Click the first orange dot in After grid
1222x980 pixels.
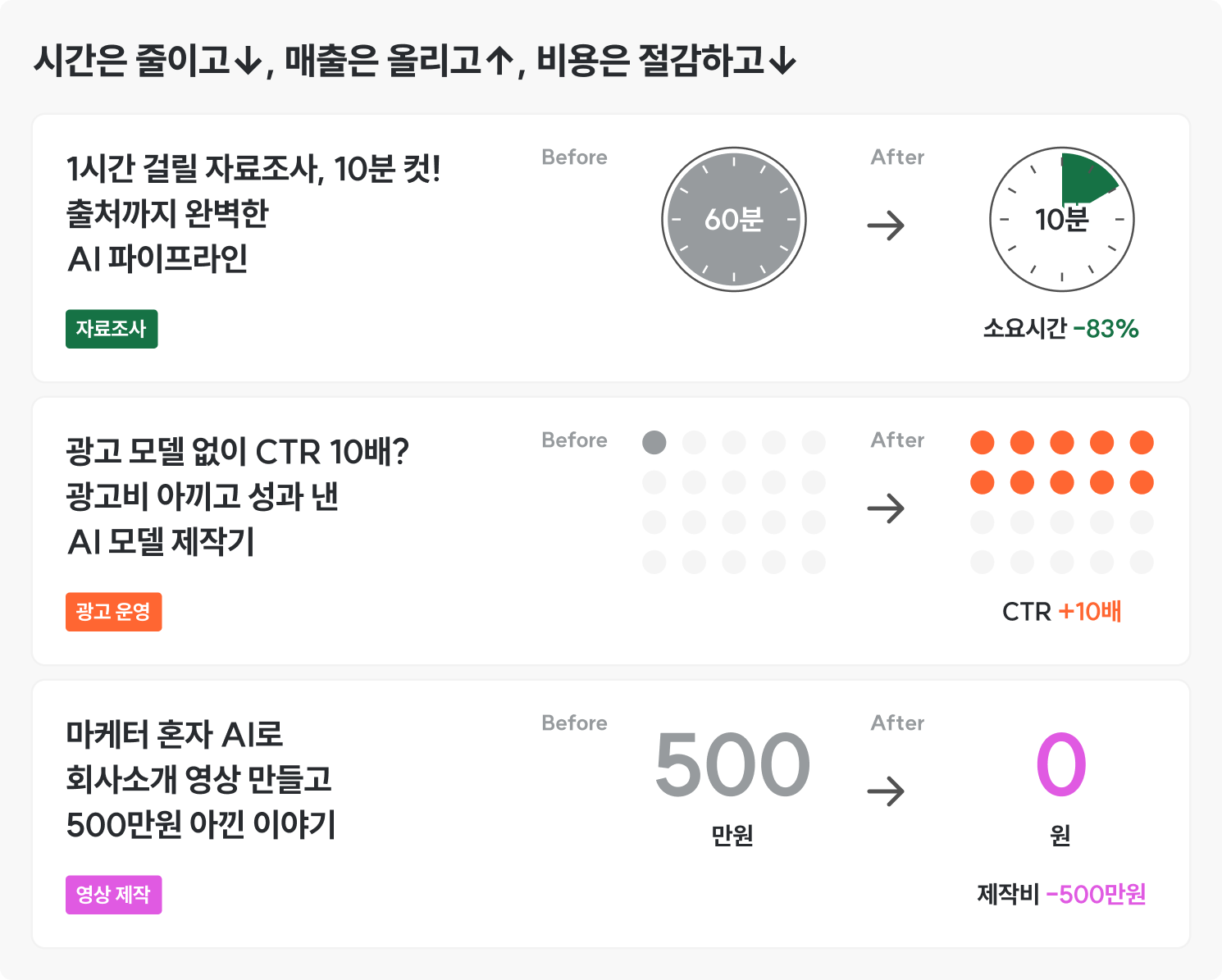(x=983, y=443)
